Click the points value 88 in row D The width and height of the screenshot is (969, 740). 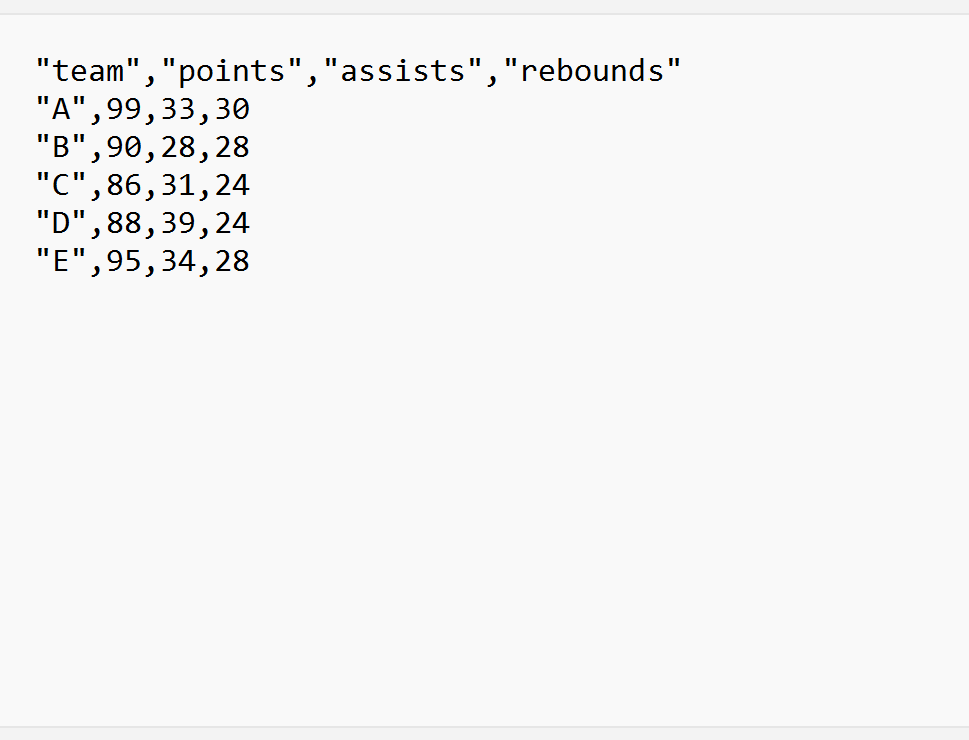click(x=124, y=223)
